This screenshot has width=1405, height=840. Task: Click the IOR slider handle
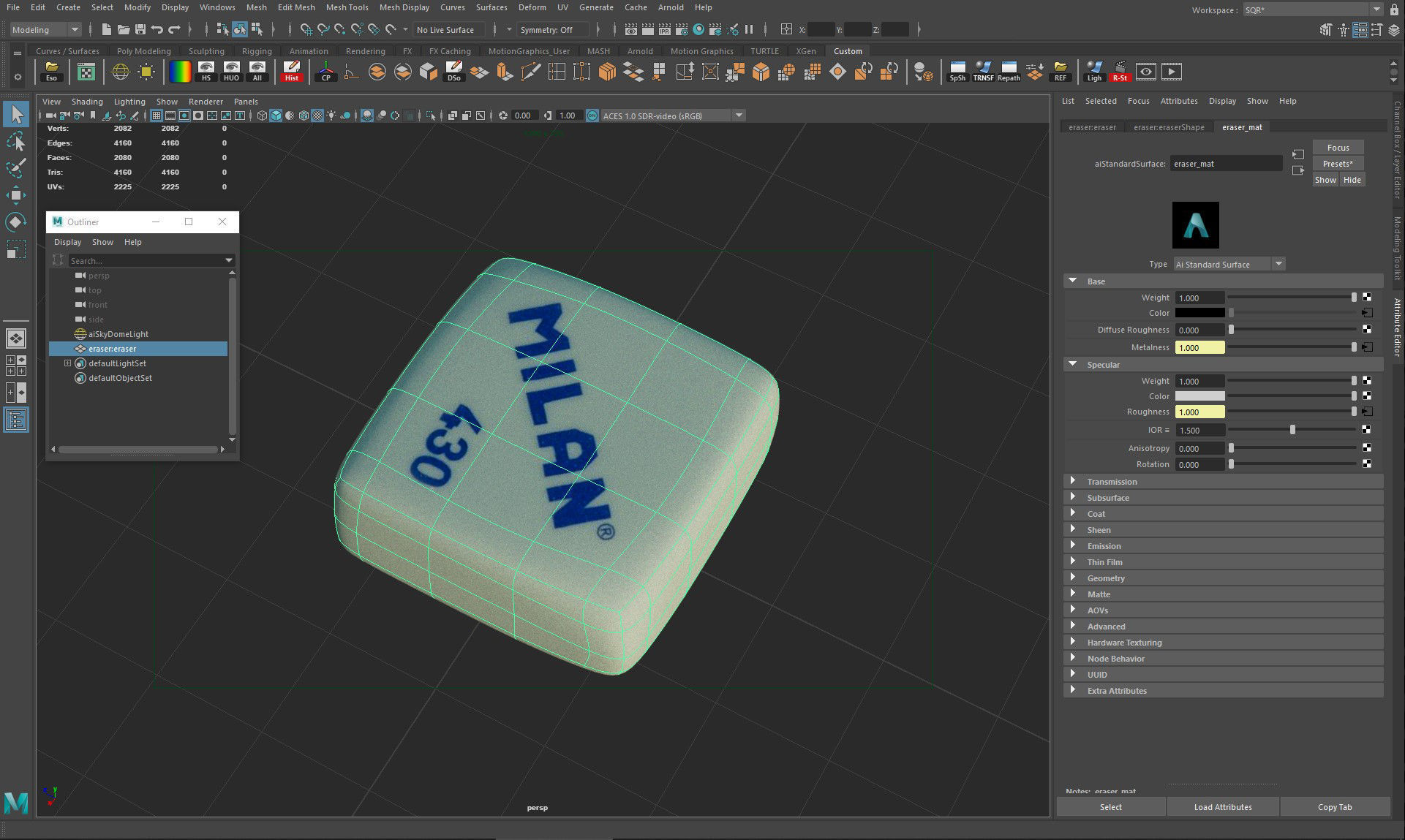coord(1292,430)
